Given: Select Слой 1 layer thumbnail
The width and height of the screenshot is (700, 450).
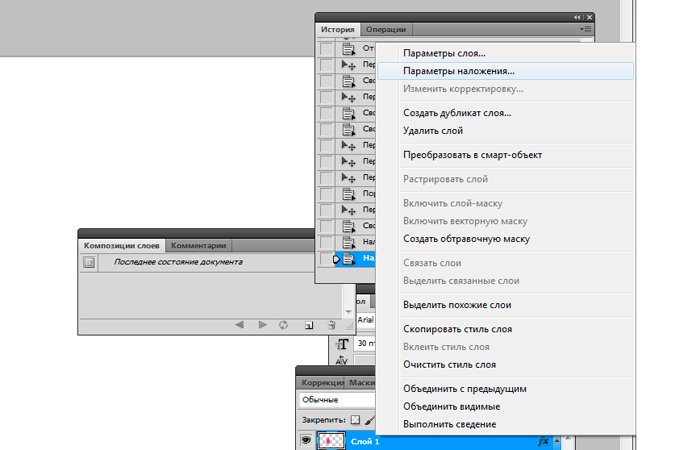Looking at the screenshot, I should (330, 440).
